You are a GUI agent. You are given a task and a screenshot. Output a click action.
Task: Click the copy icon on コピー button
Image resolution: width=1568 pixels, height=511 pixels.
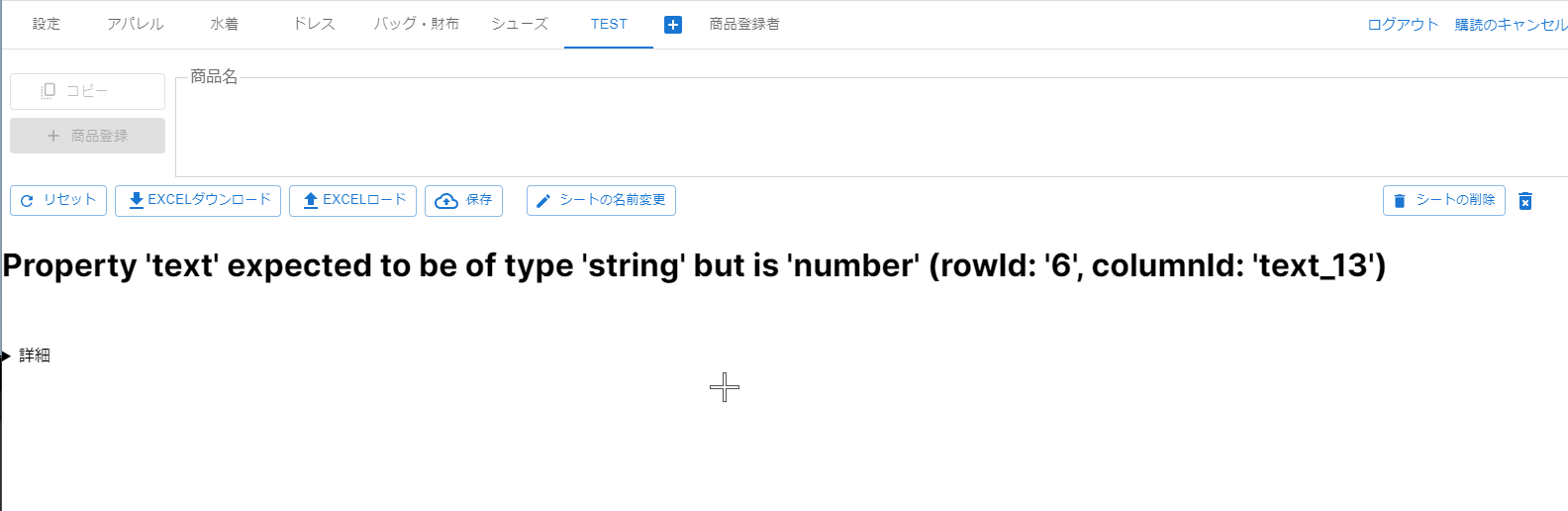coord(48,91)
